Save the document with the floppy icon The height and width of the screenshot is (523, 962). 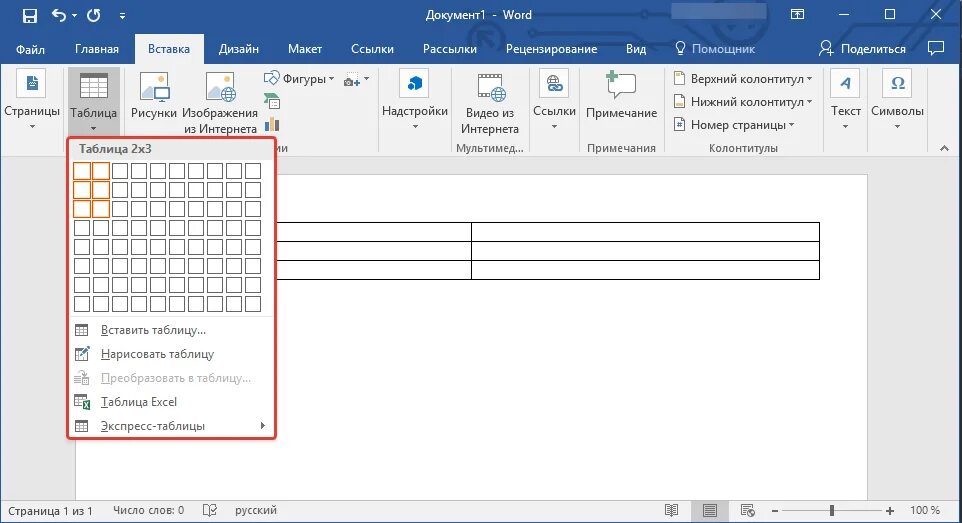click(29, 15)
